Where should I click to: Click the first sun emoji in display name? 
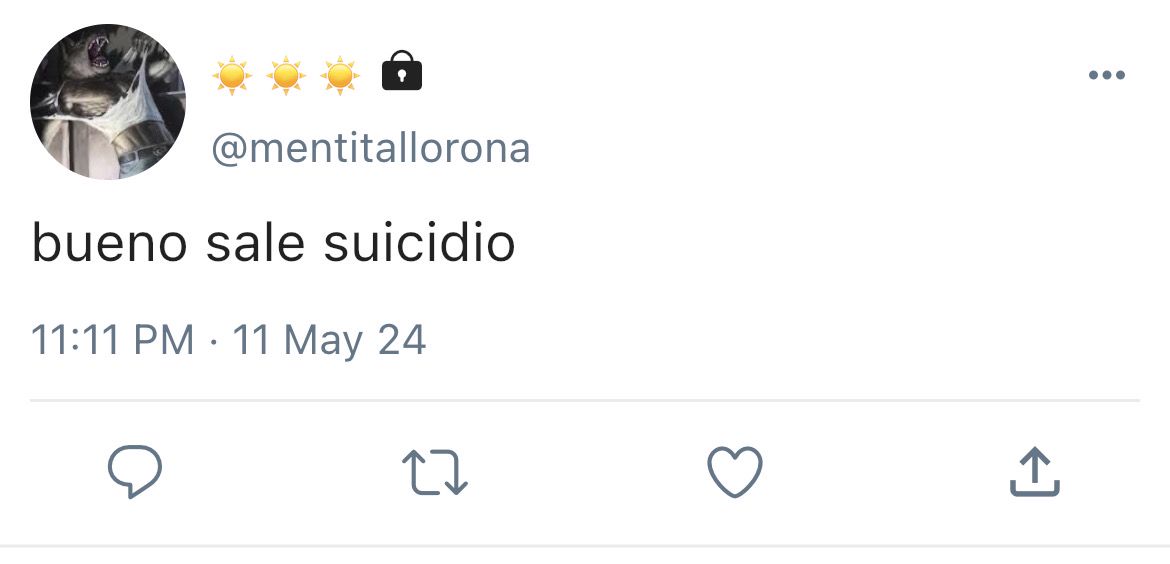coord(232,75)
